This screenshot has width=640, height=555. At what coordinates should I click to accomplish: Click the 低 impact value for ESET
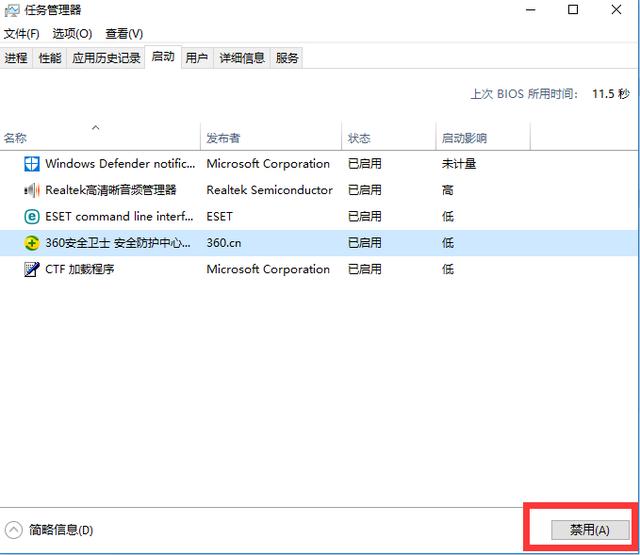[448, 217]
